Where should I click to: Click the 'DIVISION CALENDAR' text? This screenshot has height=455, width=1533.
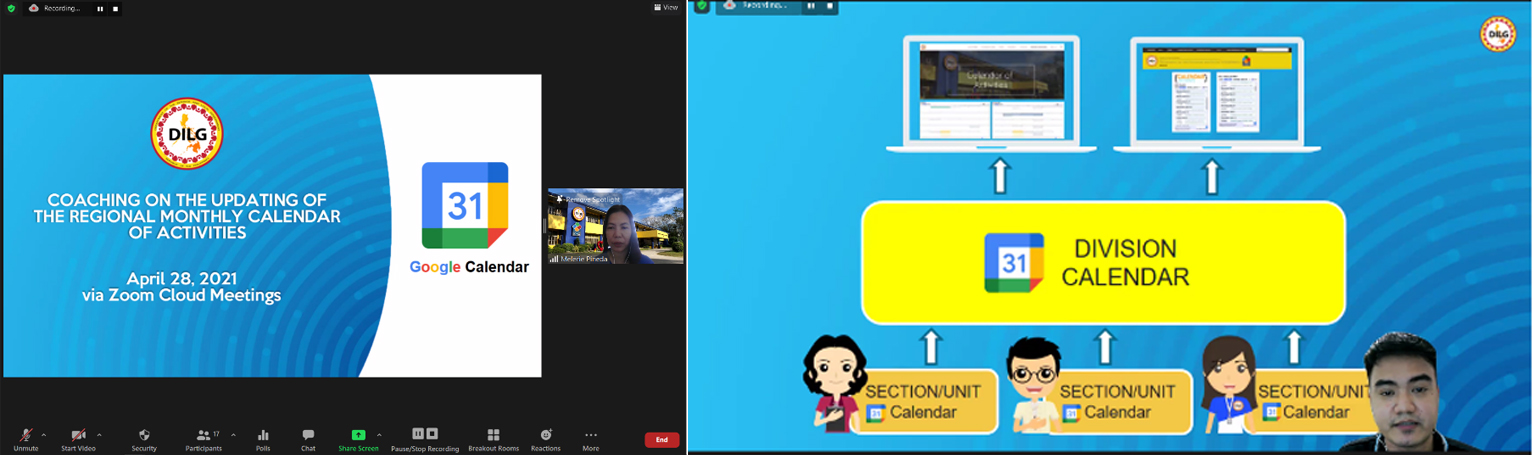point(1125,263)
